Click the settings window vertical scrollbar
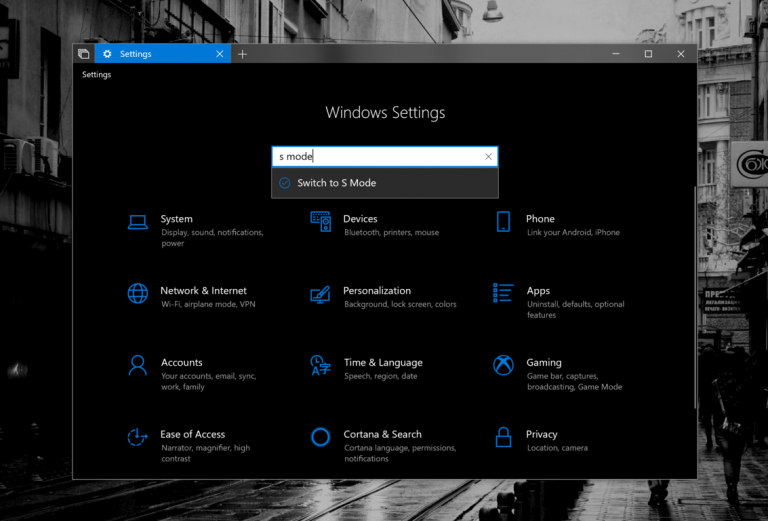The image size is (768, 521). coord(695,297)
